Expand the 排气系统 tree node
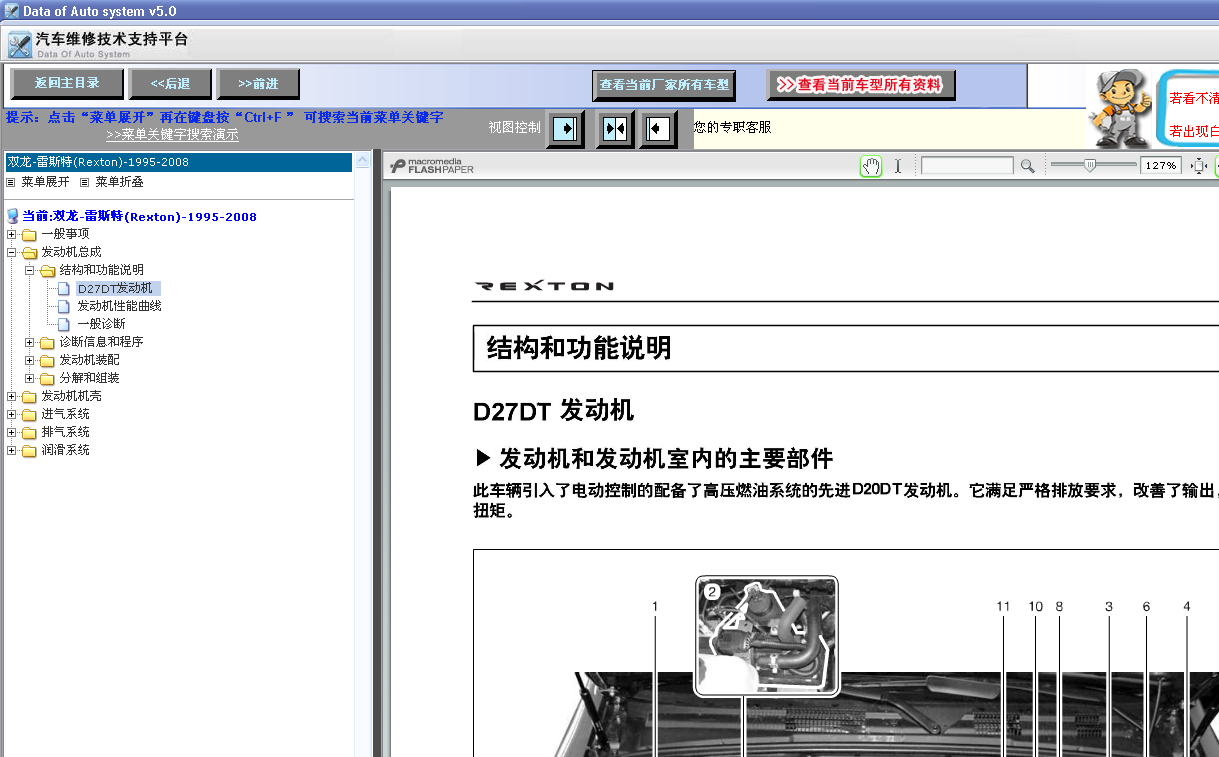The width and height of the screenshot is (1219, 757). tap(11, 432)
